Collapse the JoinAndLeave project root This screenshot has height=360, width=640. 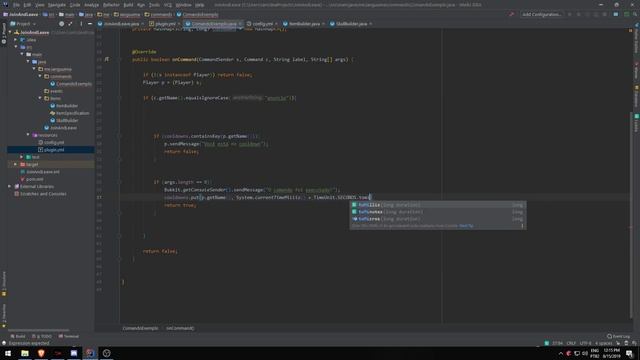coord(10,32)
